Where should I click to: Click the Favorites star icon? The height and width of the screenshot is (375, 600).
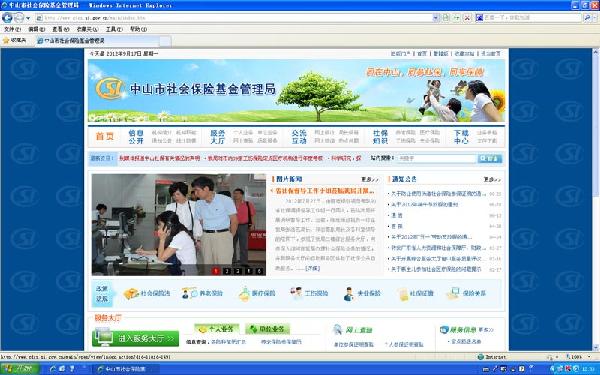(6, 40)
